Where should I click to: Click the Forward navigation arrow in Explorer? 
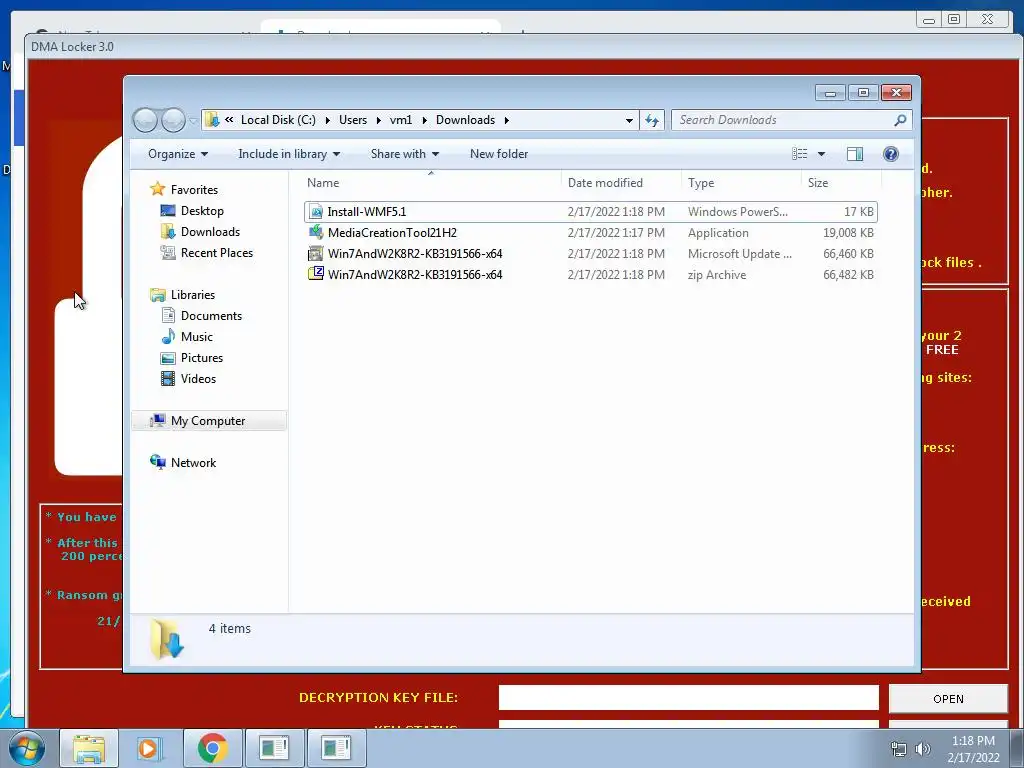click(x=173, y=120)
